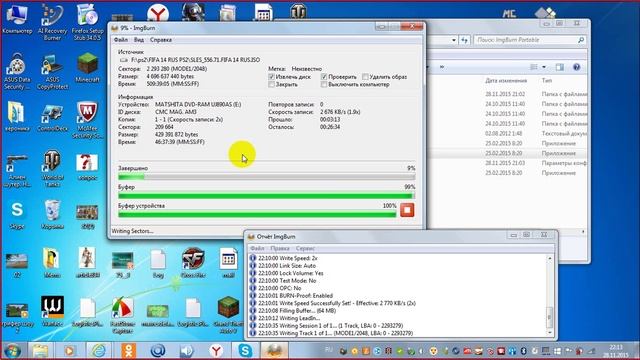Viewport: 640px width, 360px height.
Task: Open the Файл menu in ImgBurn main window
Action: [x=121, y=40]
